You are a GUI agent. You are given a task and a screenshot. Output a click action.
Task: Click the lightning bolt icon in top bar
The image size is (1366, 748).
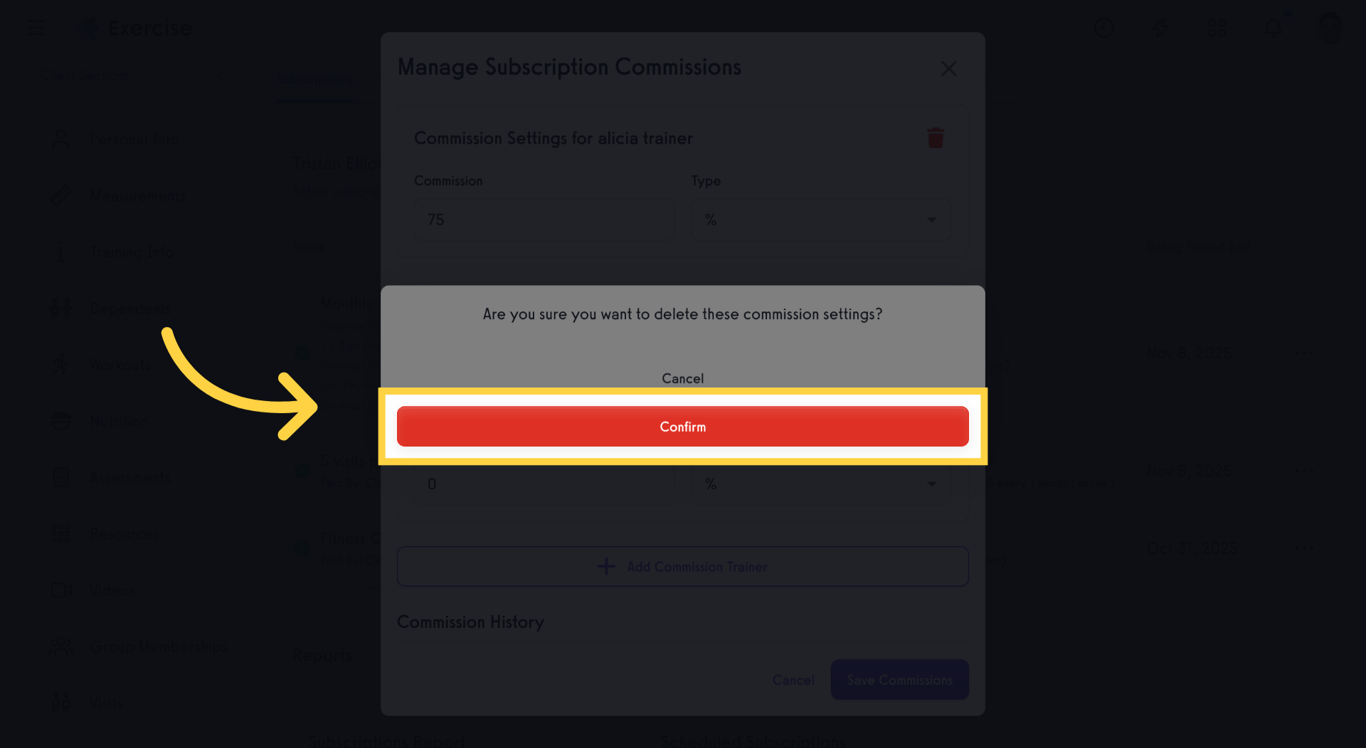tap(1160, 28)
